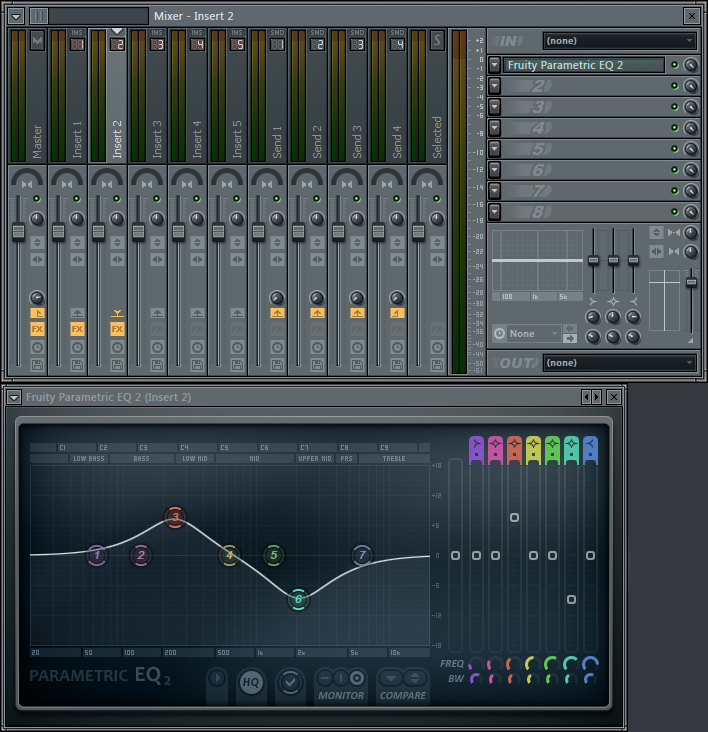
Task: Open the OUT output dropdown
Action: (x=619, y=363)
